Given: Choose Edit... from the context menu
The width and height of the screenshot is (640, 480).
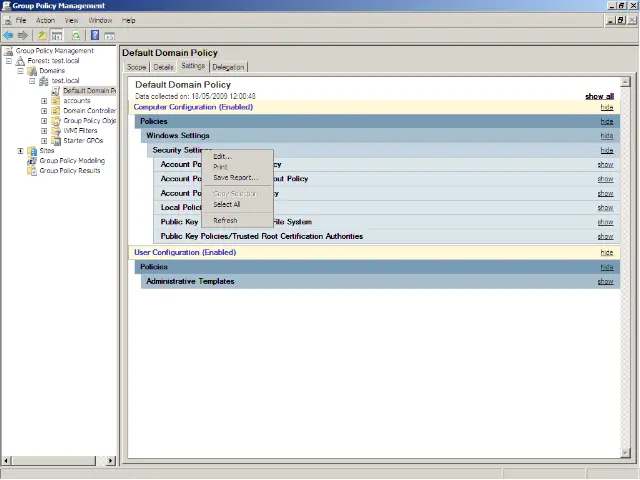Looking at the screenshot, I should pyautogui.click(x=222, y=156).
